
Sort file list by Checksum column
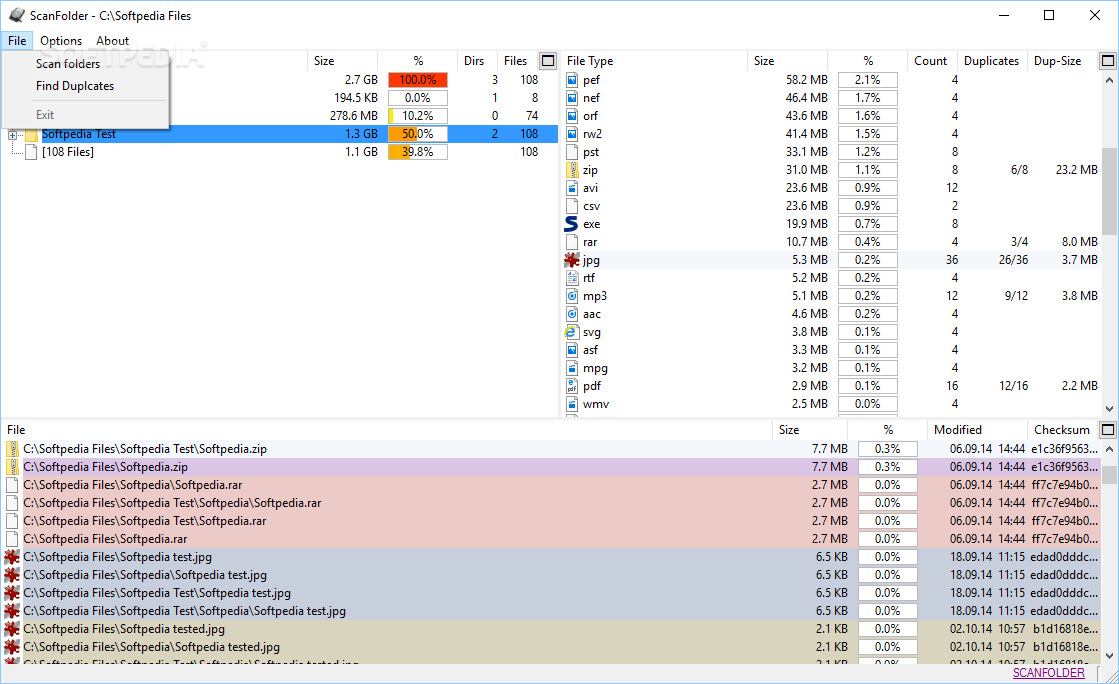[1062, 430]
